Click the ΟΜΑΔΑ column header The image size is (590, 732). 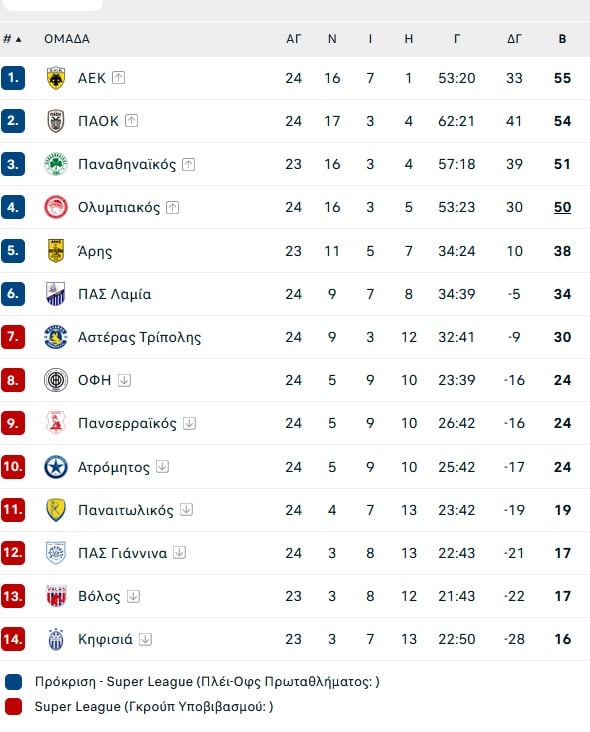pyautogui.click(x=67, y=39)
